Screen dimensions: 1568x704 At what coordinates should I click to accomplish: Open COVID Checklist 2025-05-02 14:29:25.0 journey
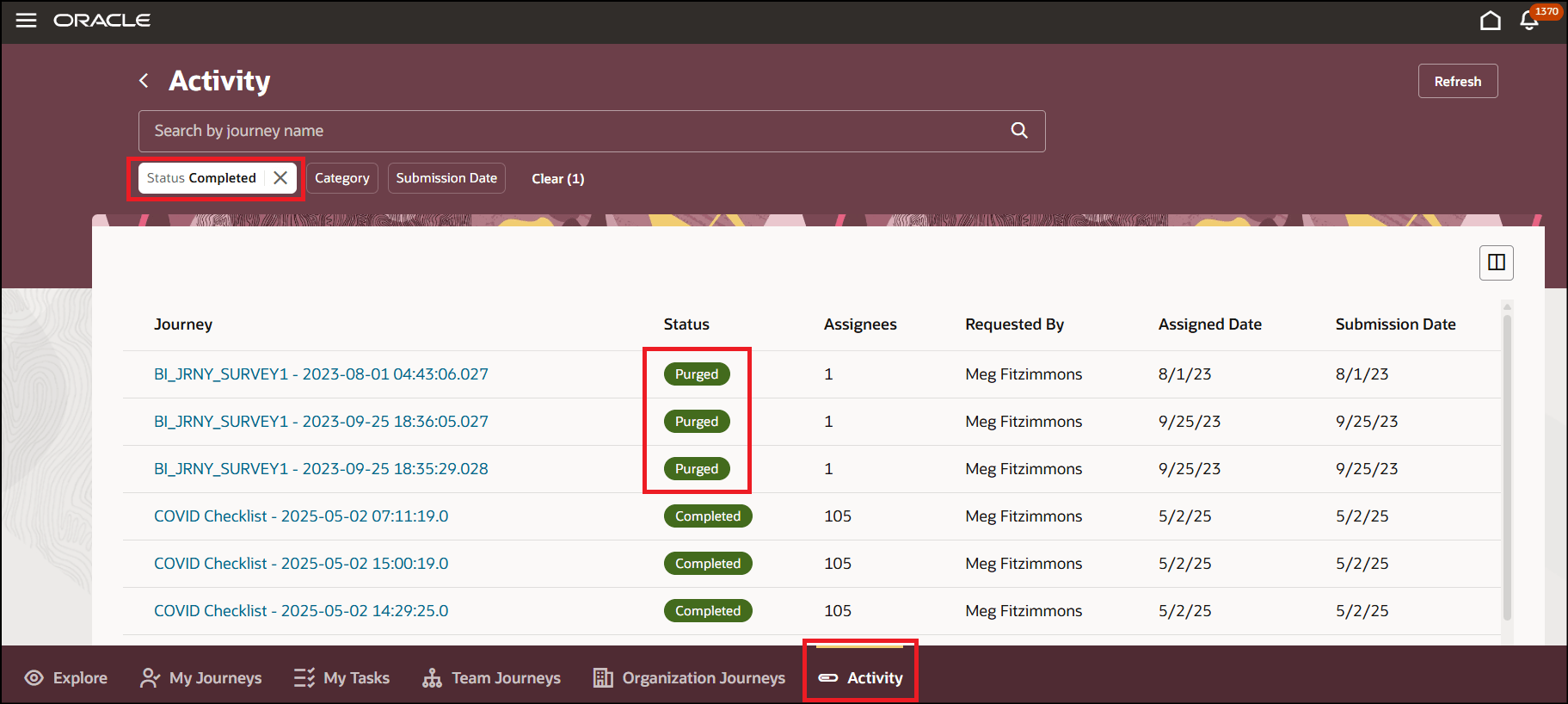(301, 611)
